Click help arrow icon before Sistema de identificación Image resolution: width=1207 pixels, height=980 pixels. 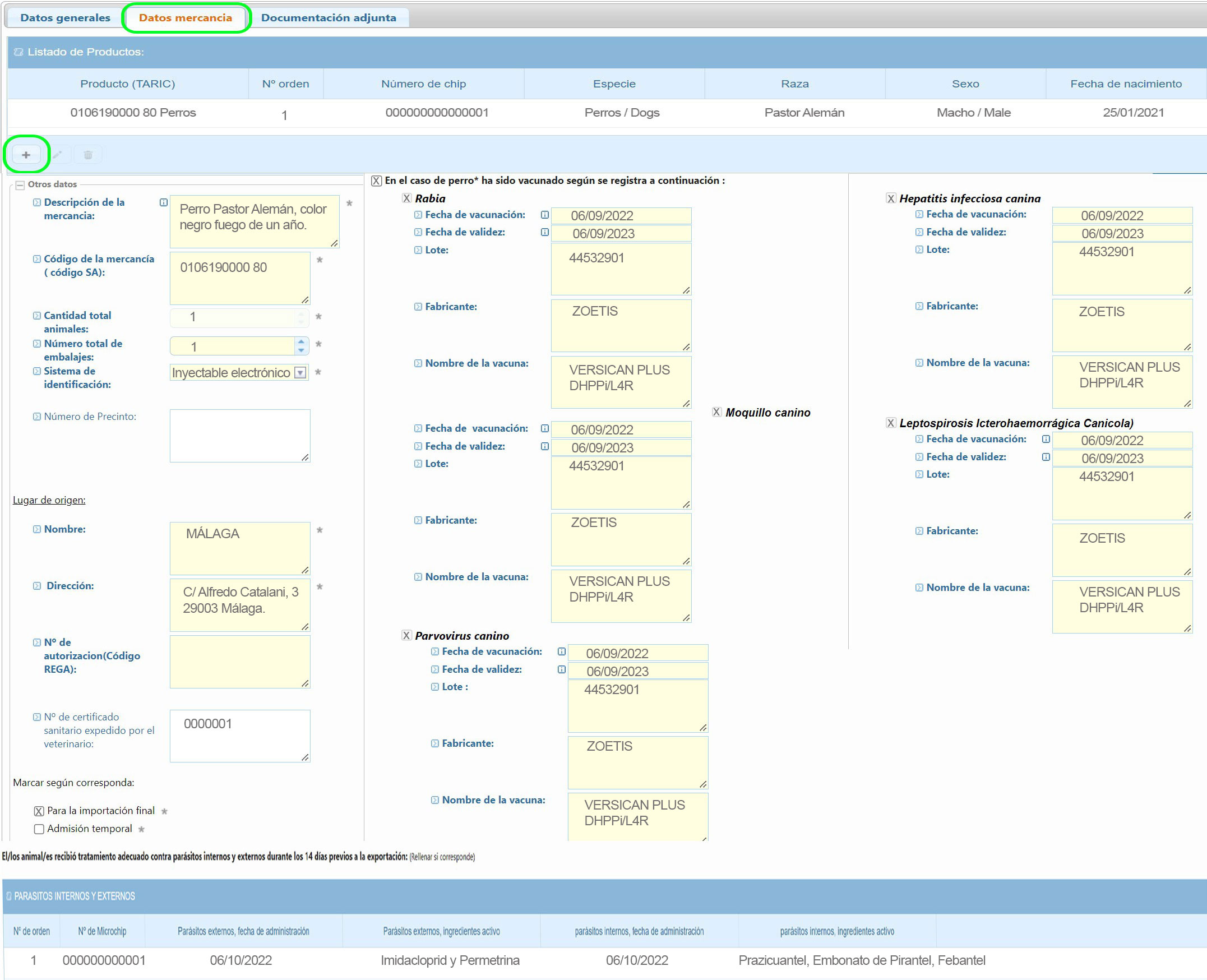pyautogui.click(x=36, y=371)
